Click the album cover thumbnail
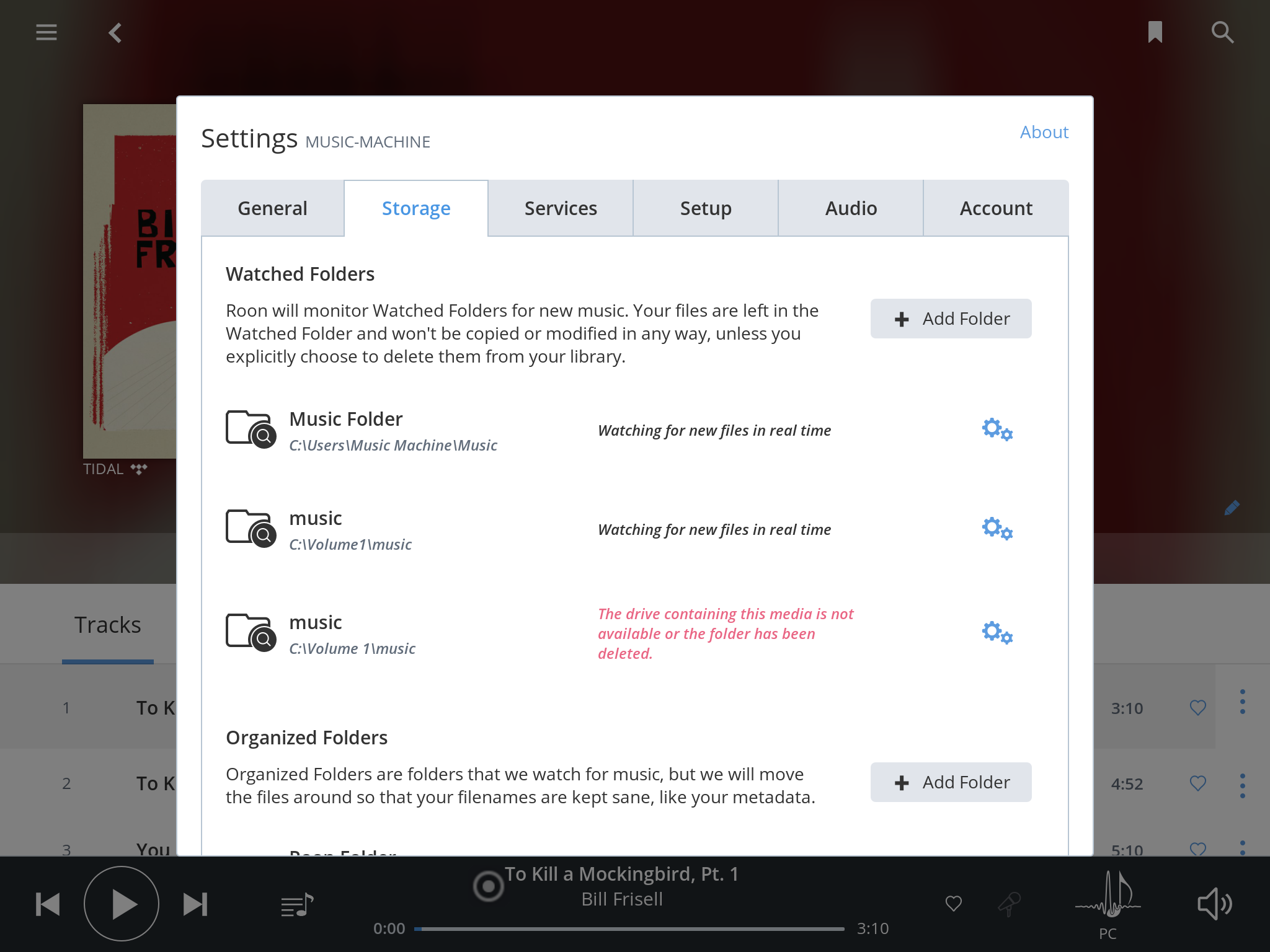Screen dimensions: 1270x952 (130, 281)
